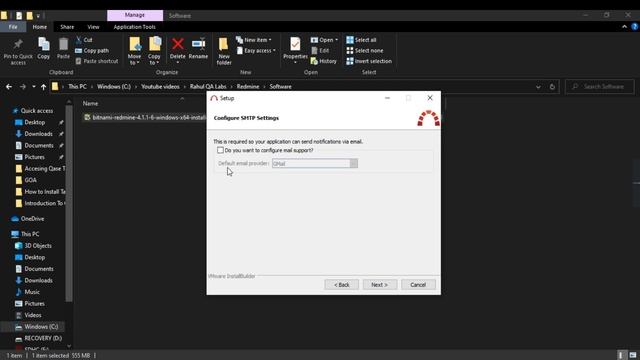
Task: Click Invert selection in ribbon
Action: point(369,61)
